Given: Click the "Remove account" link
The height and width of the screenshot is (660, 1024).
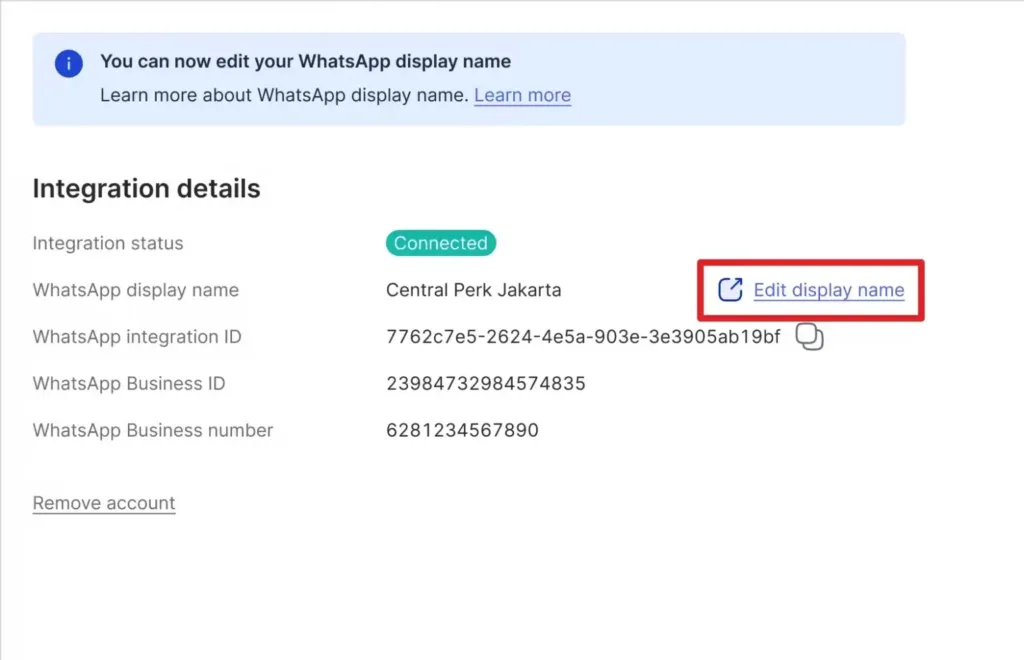Looking at the screenshot, I should (x=103, y=502).
